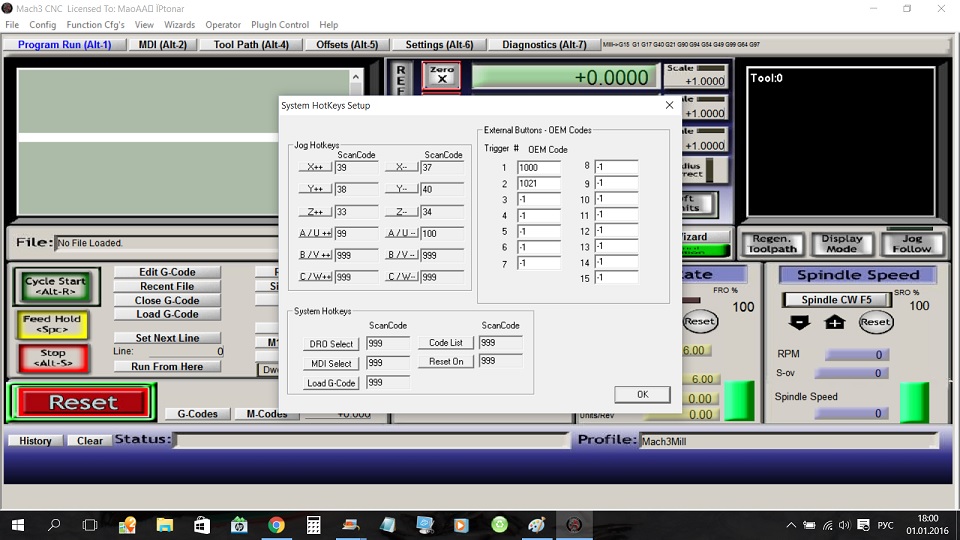This screenshot has width=960, height=540.
Task: Open the Wizards menu
Action: pyautogui.click(x=179, y=24)
